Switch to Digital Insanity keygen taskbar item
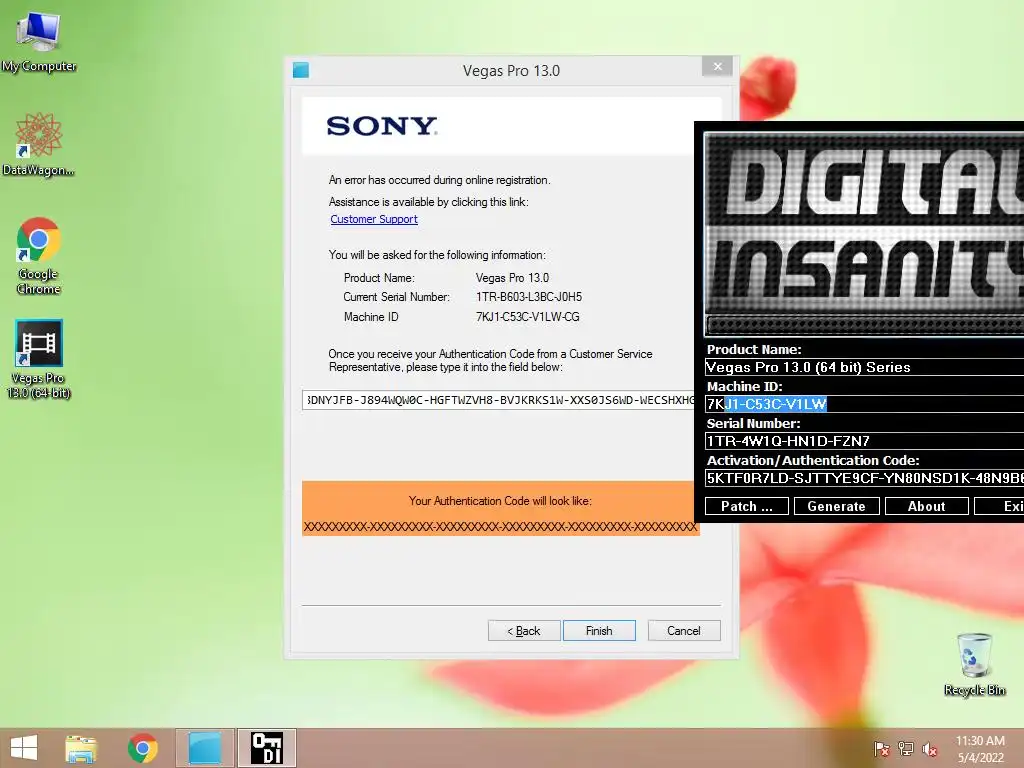This screenshot has height=768, width=1024. coord(267,748)
